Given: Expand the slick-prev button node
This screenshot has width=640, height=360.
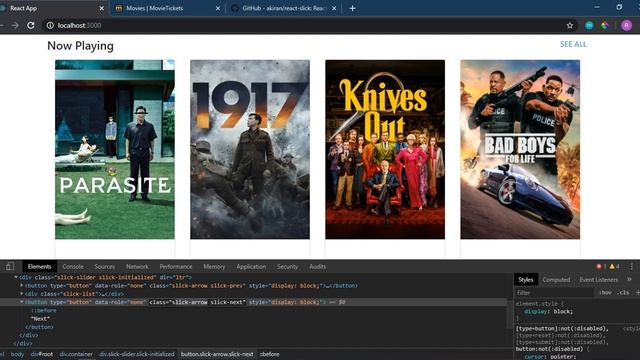Looking at the screenshot, I should pyautogui.click(x=22, y=286).
